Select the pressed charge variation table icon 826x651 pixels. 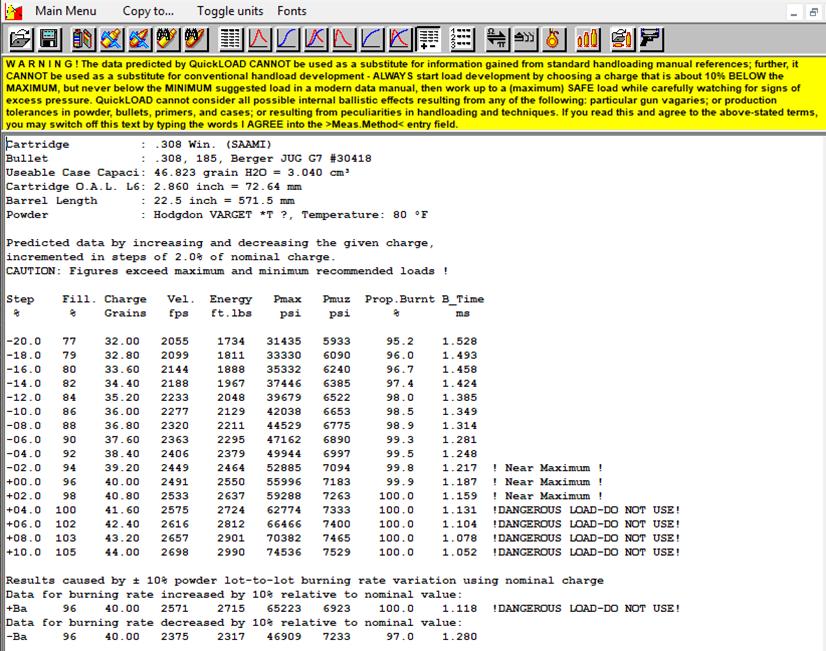430,39
